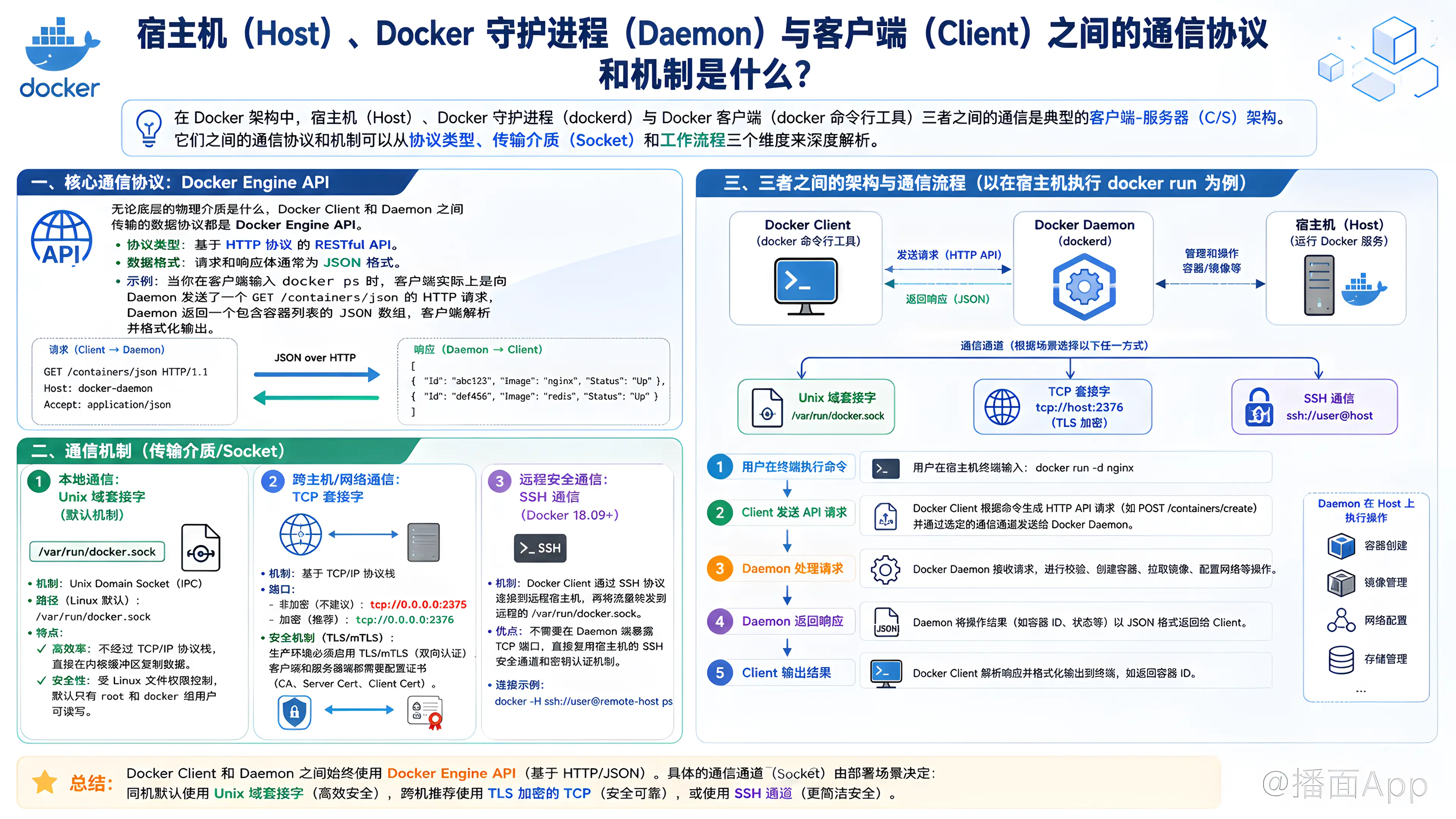Click the /var/run/docker.sock path box
The width and height of the screenshot is (1456, 819).
coord(97,551)
